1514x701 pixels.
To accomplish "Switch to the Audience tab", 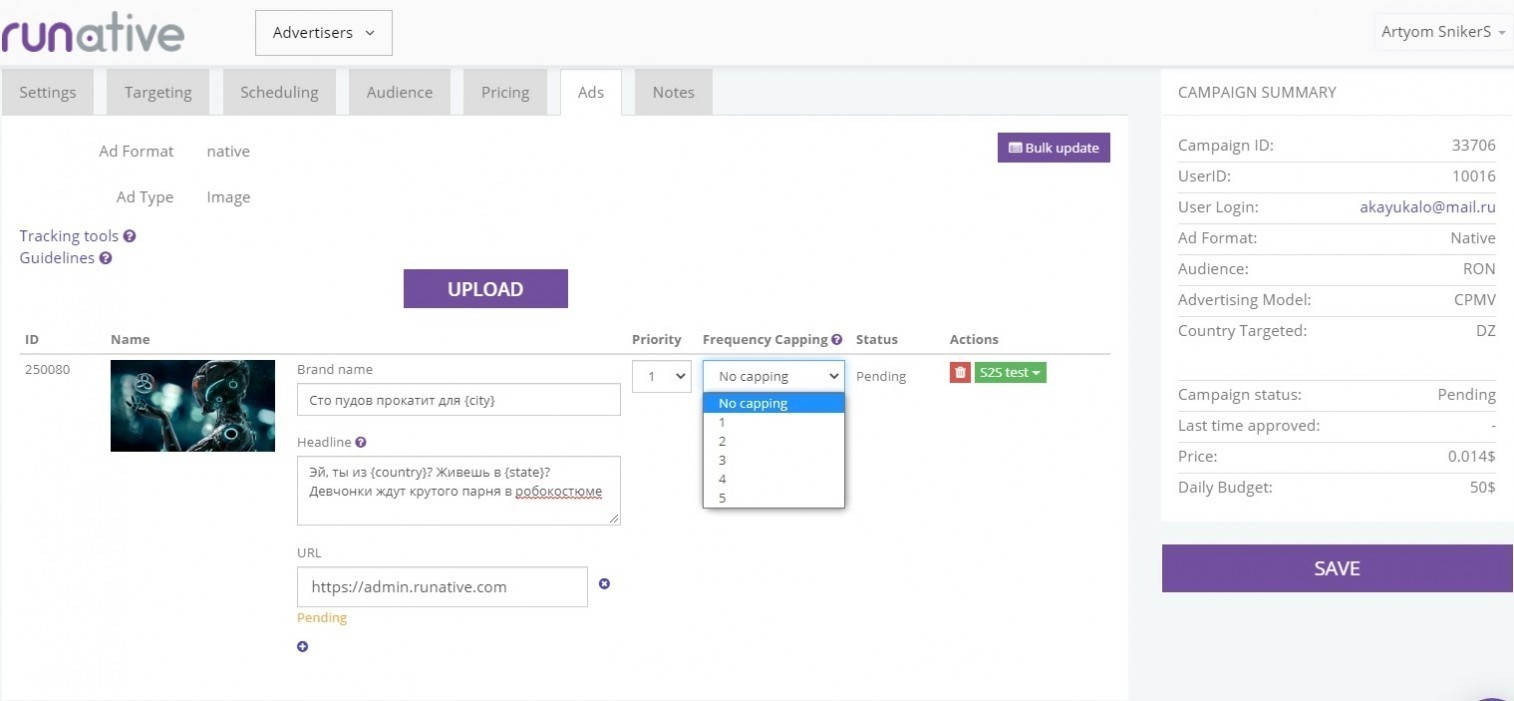I will pyautogui.click(x=400, y=92).
